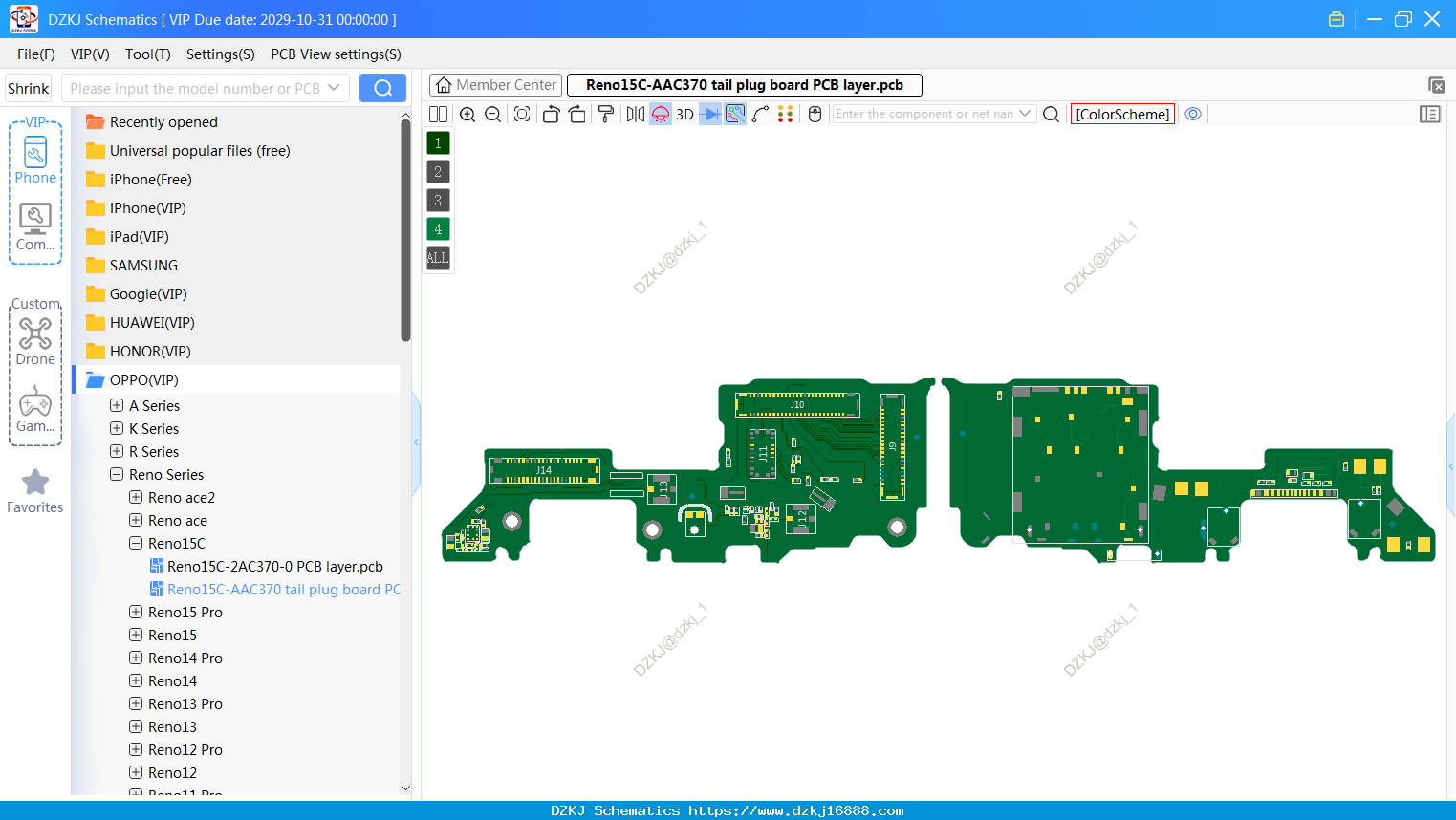The image size is (1456, 820).
Task: Select the Drone category icon
Action: (x=35, y=342)
